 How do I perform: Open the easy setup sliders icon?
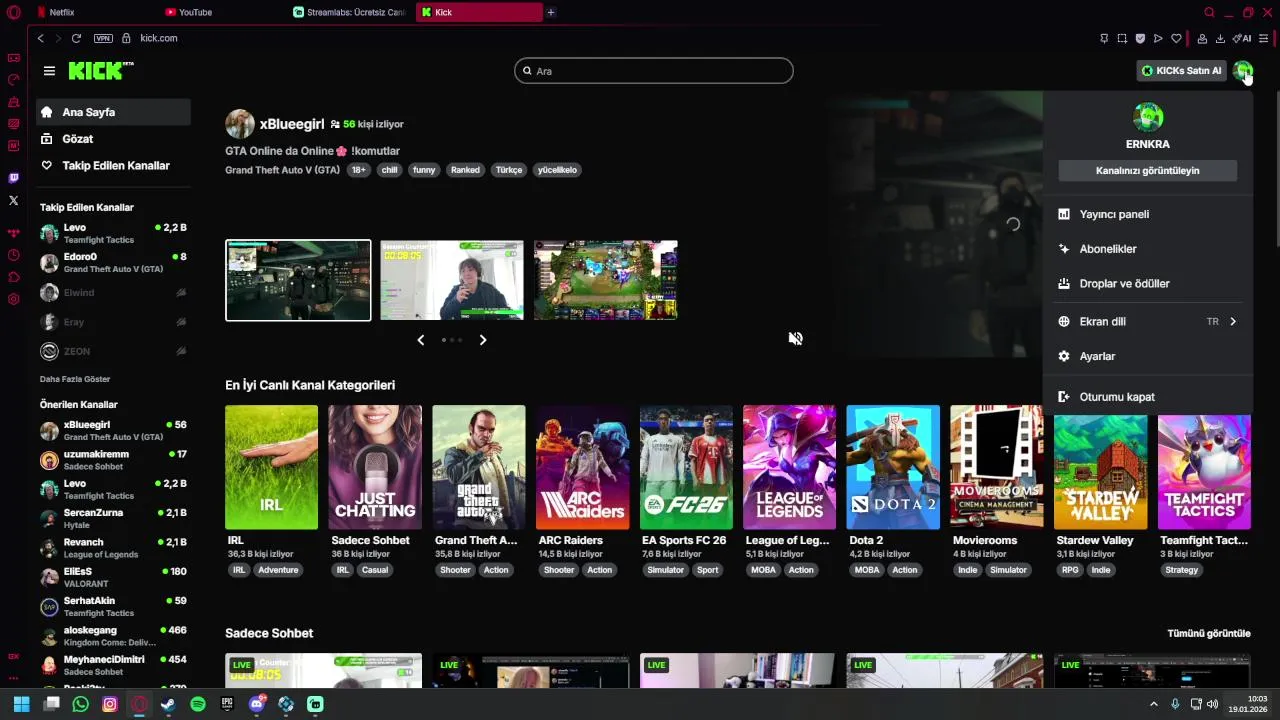pyautogui.click(x=1264, y=38)
